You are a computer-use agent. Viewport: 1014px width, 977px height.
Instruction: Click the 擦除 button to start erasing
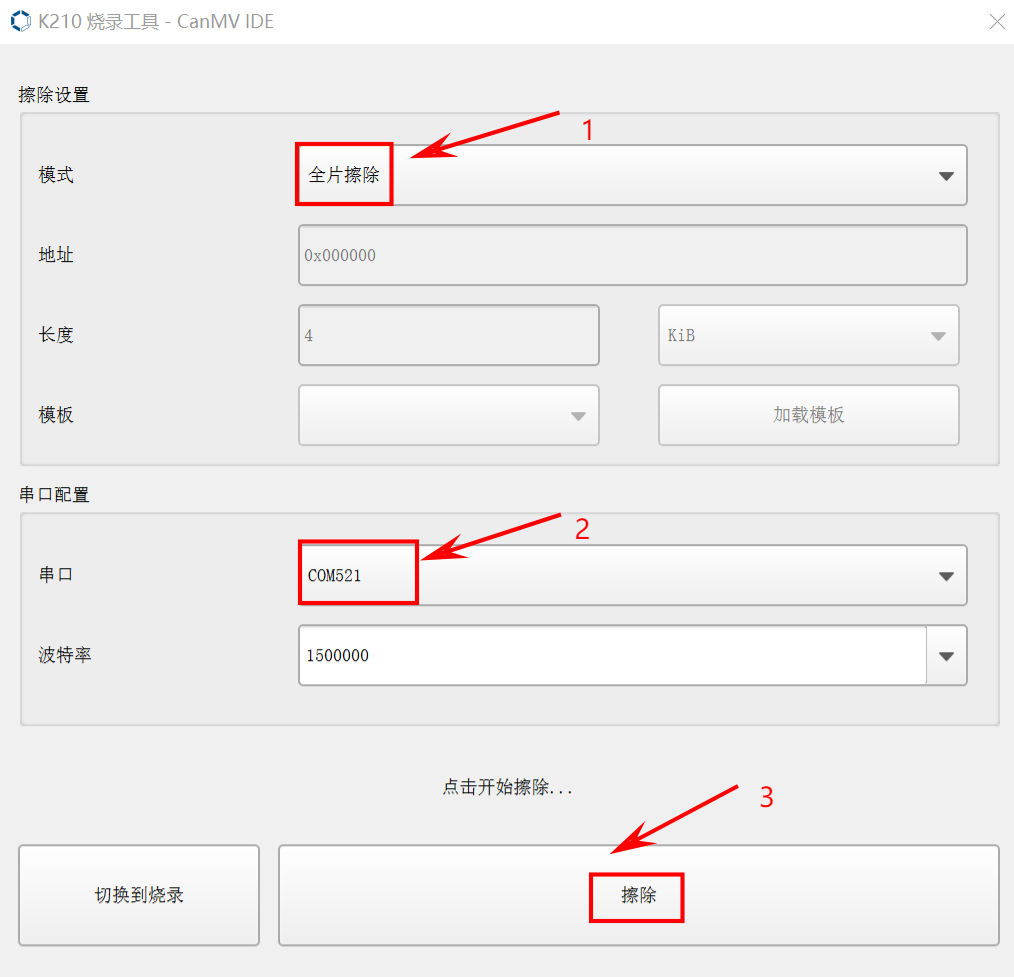639,895
